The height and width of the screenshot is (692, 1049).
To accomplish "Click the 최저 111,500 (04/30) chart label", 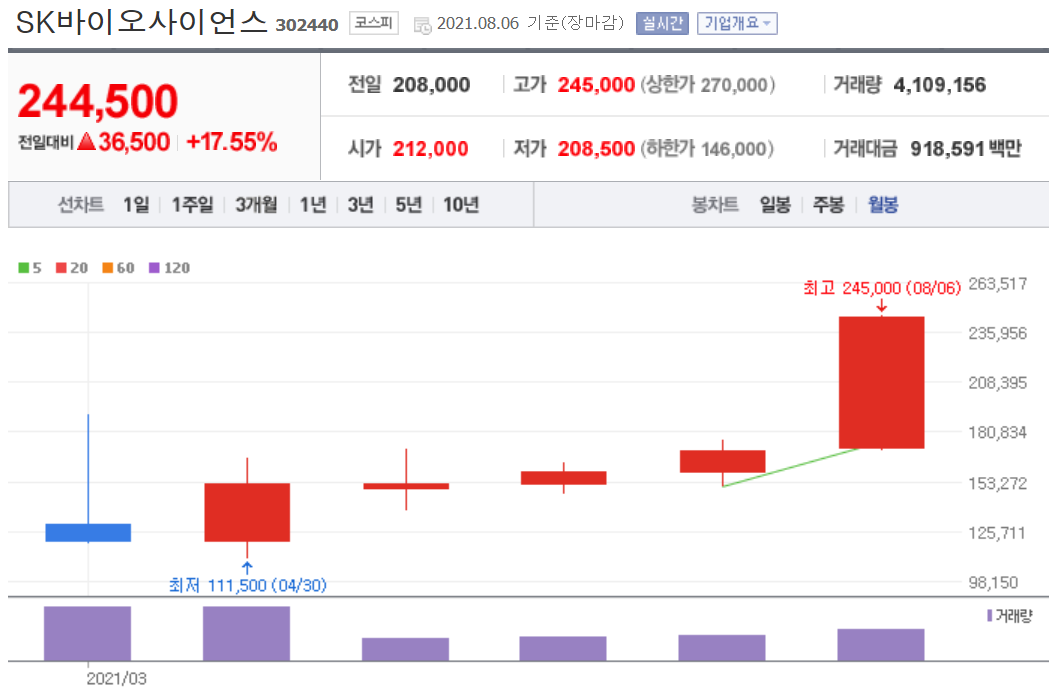I will pos(248,586).
